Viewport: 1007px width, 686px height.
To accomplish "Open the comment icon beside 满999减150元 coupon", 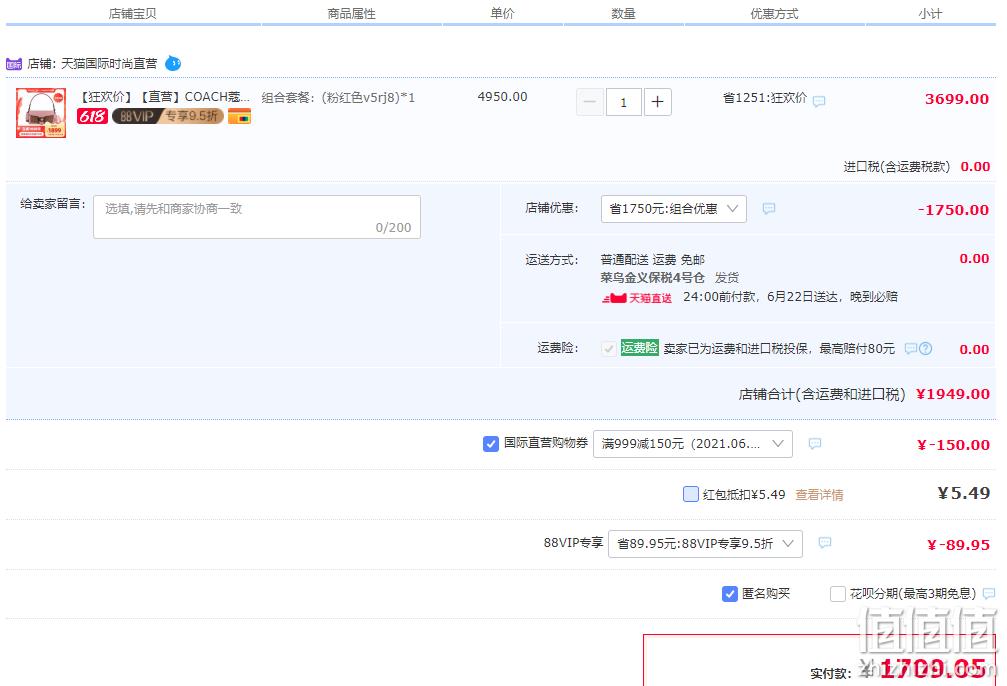I will pos(815,443).
